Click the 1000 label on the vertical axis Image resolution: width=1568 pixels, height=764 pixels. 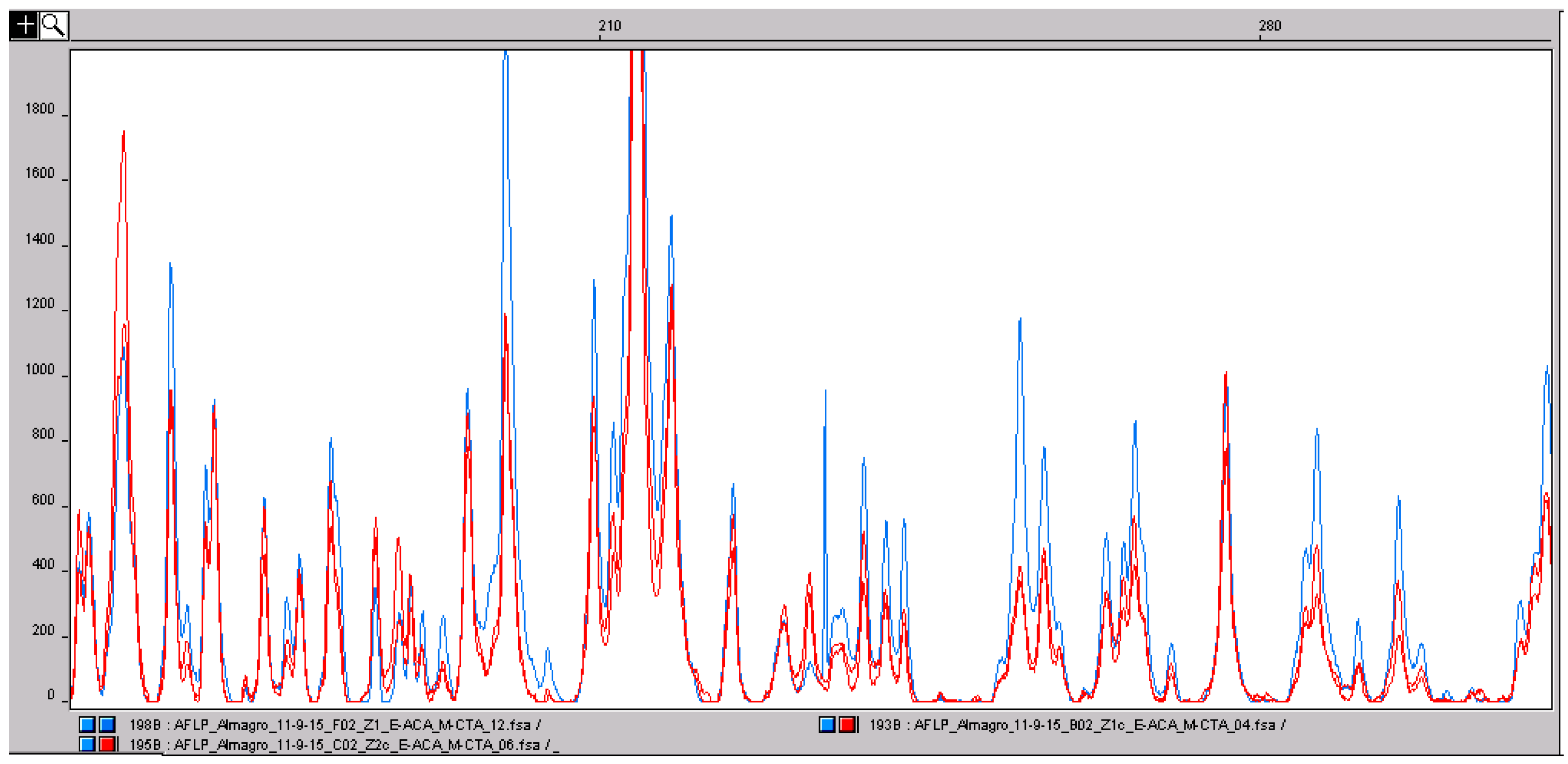40,370
